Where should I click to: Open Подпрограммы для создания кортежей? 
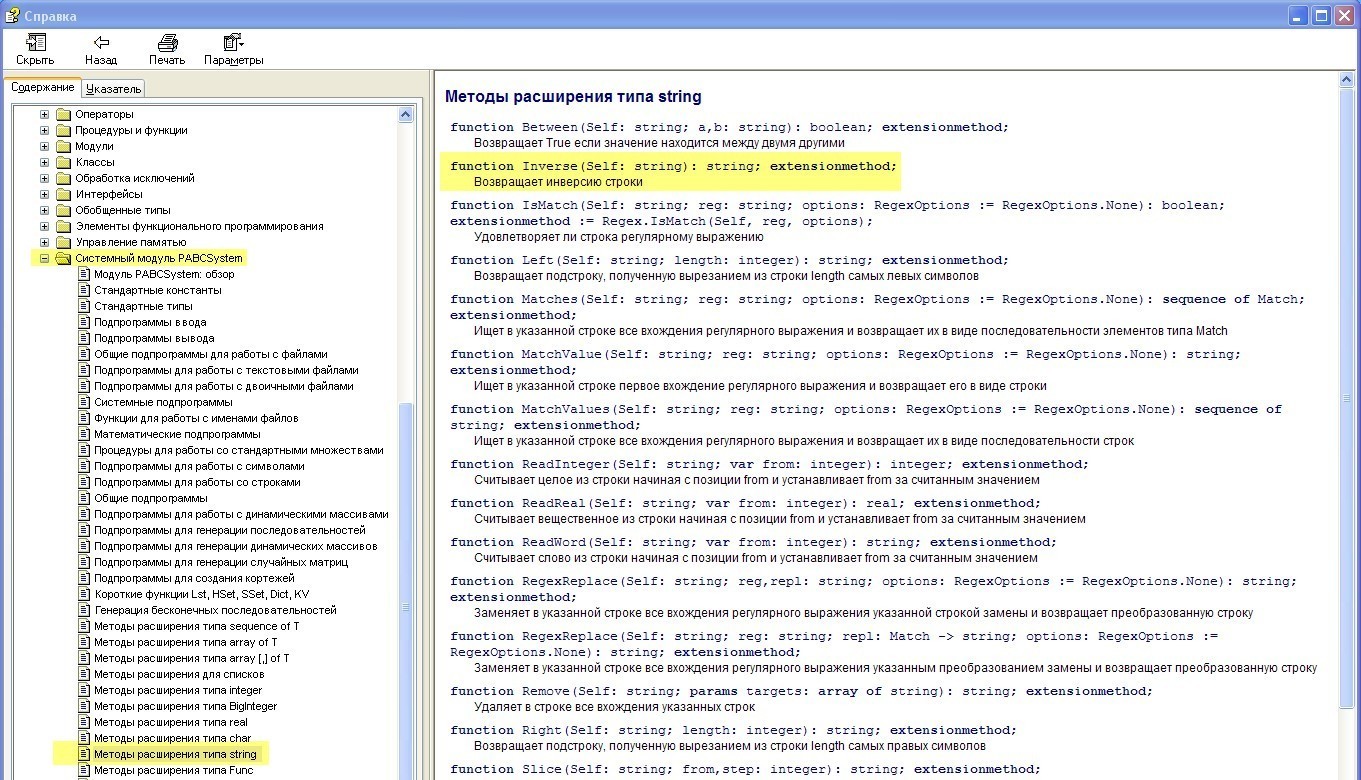(x=194, y=578)
